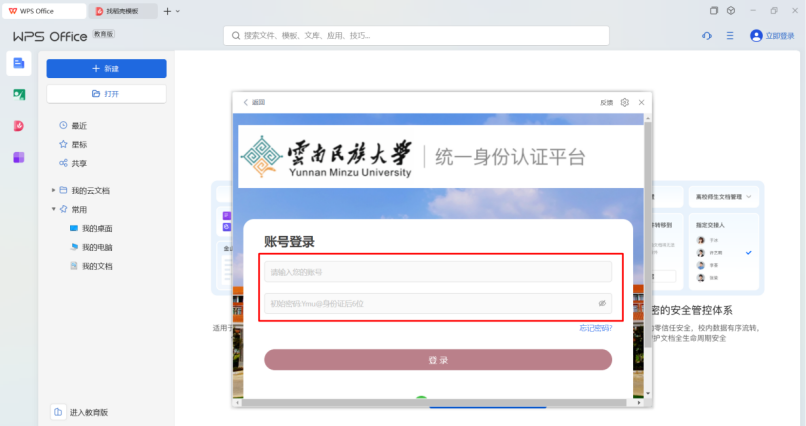Image resolution: width=806 pixels, height=426 pixels.
Task: Click the 进入教育版 icon
Action: (x=58, y=412)
